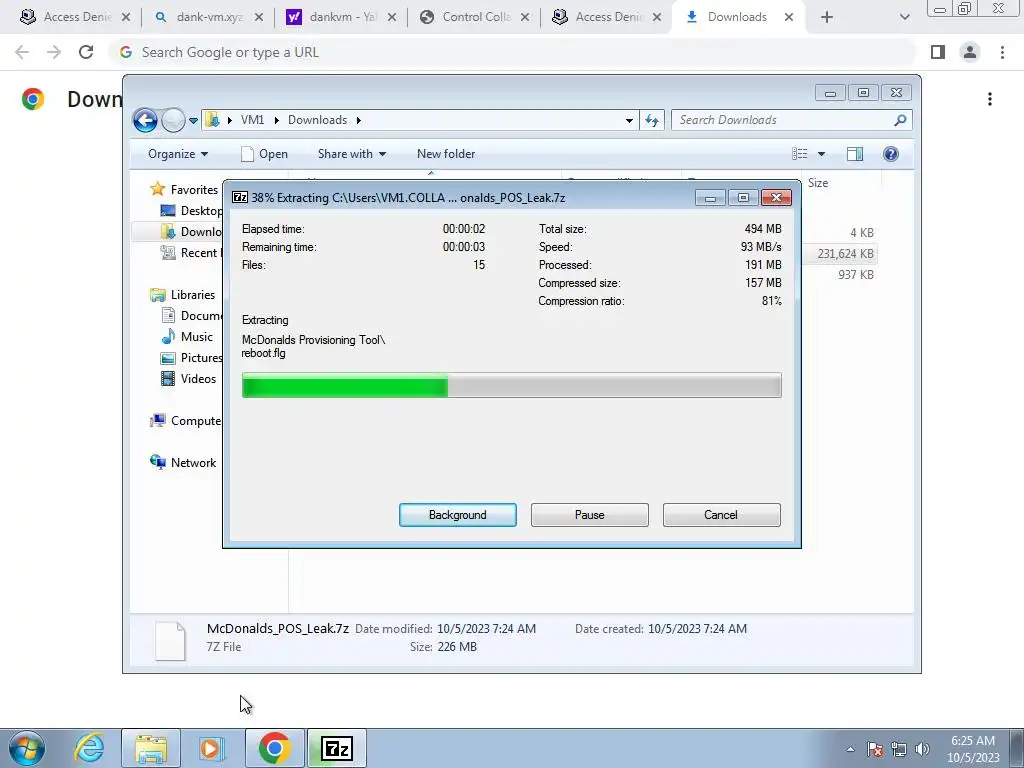
Task: Click the green extraction progress bar
Action: [x=511, y=385]
